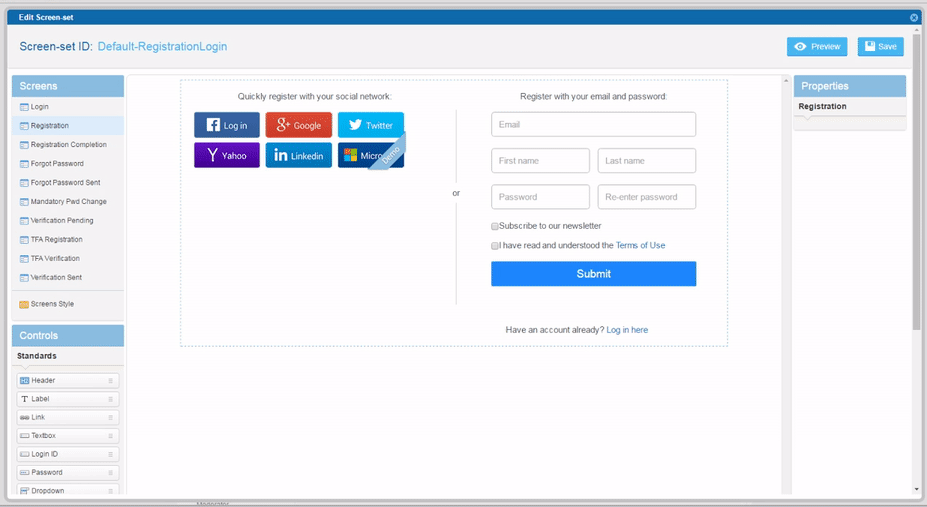Click the blue Submit button
The image size is (927, 507).
coord(593,274)
